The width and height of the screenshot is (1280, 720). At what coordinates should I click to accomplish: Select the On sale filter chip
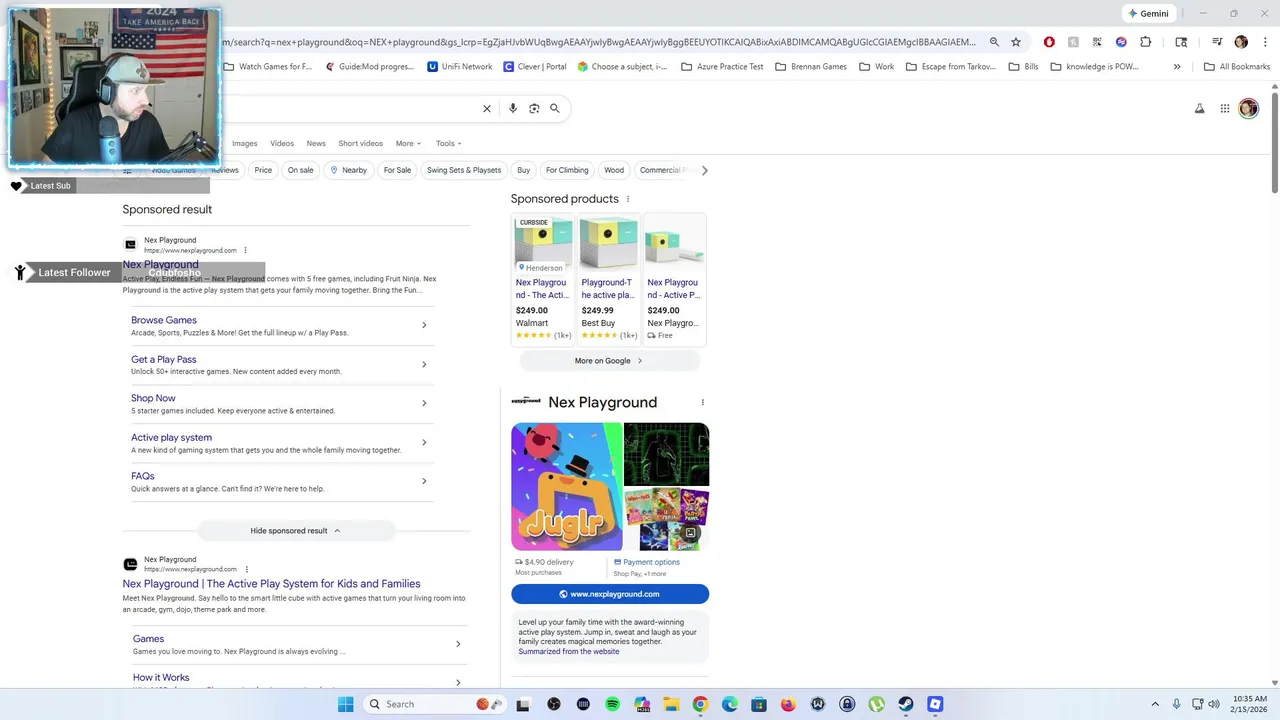(300, 170)
